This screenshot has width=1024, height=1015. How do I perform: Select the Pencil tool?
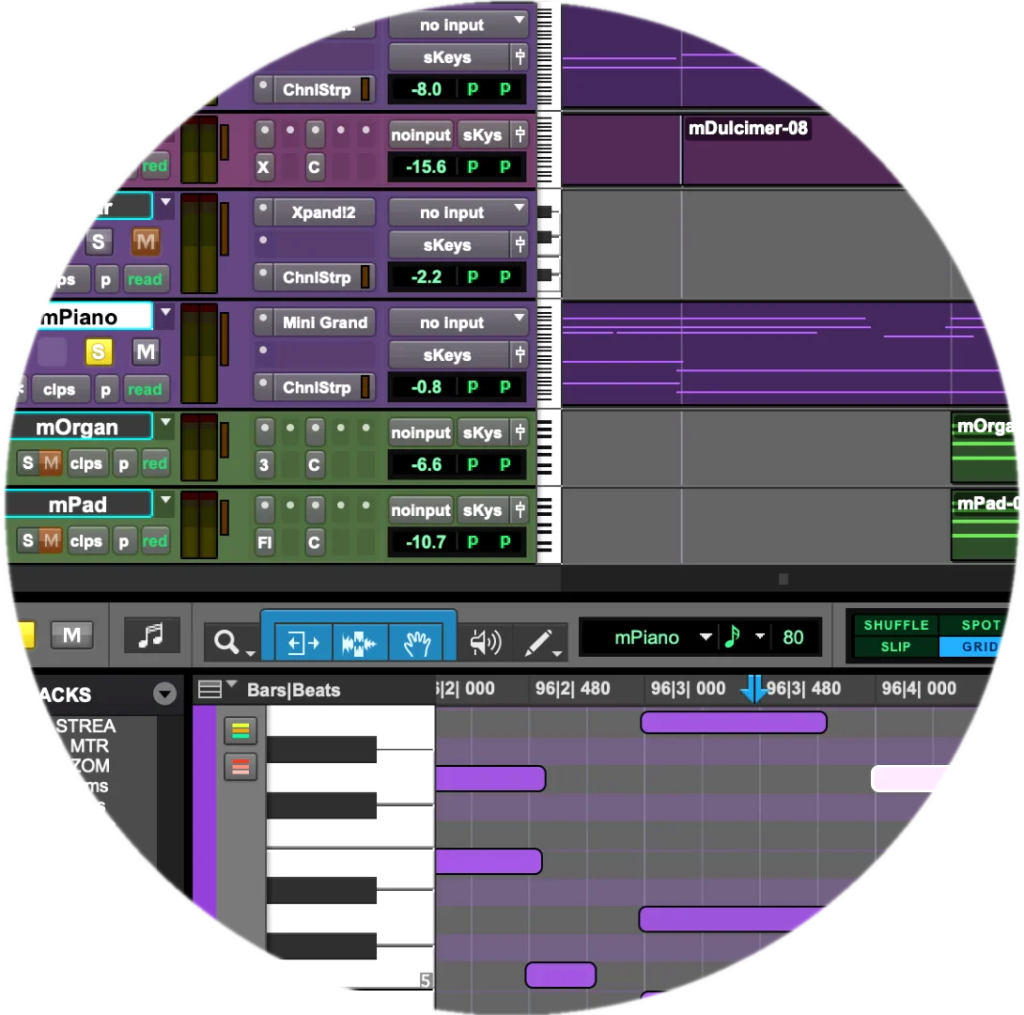pyautogui.click(x=539, y=643)
